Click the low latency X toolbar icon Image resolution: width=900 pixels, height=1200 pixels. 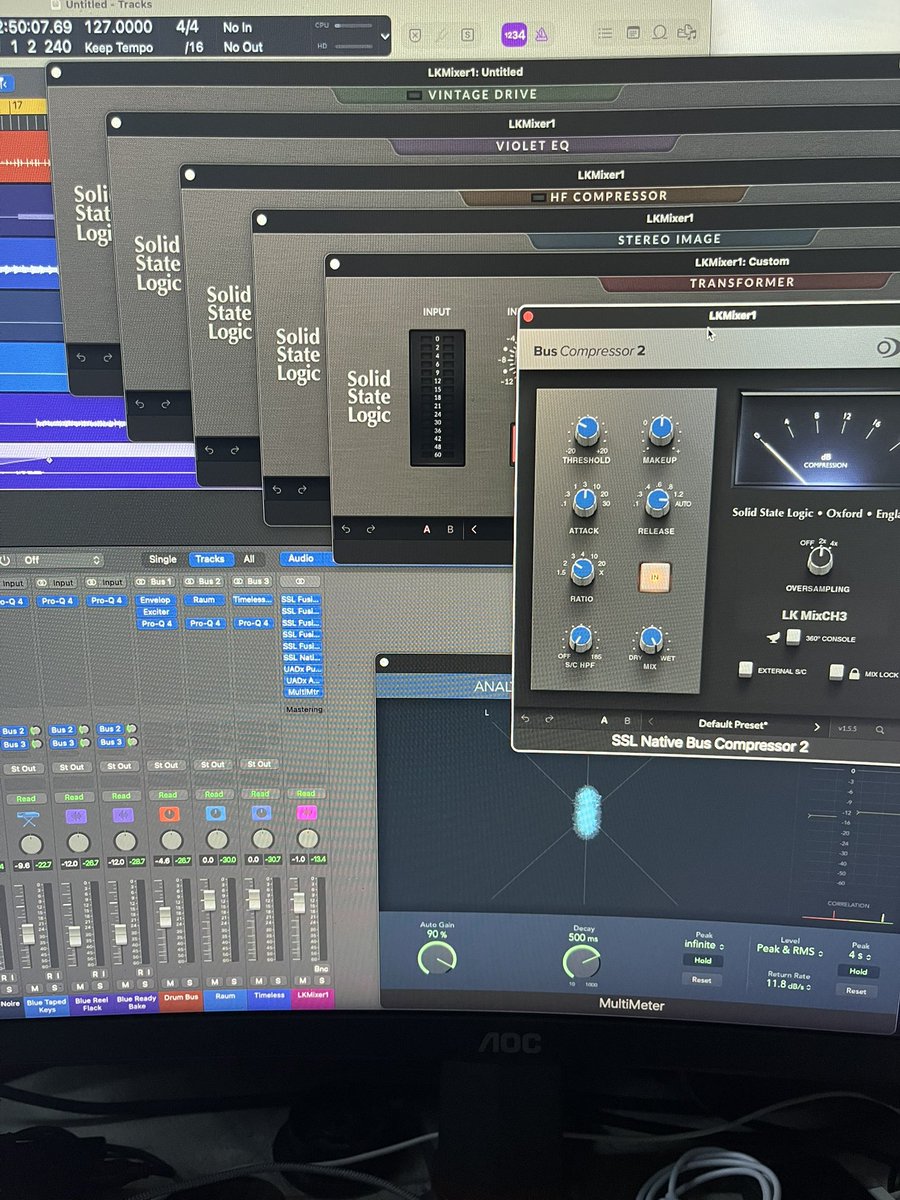[415, 34]
